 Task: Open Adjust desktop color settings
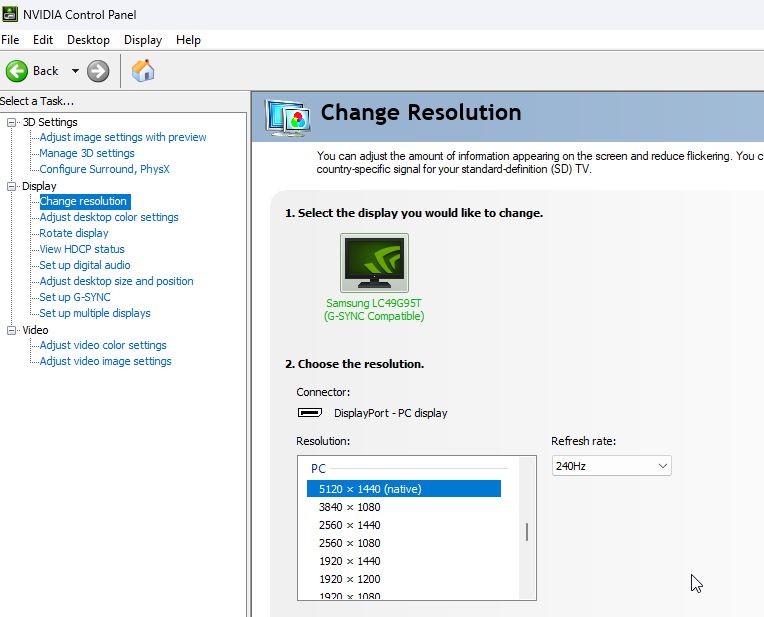click(x=109, y=217)
